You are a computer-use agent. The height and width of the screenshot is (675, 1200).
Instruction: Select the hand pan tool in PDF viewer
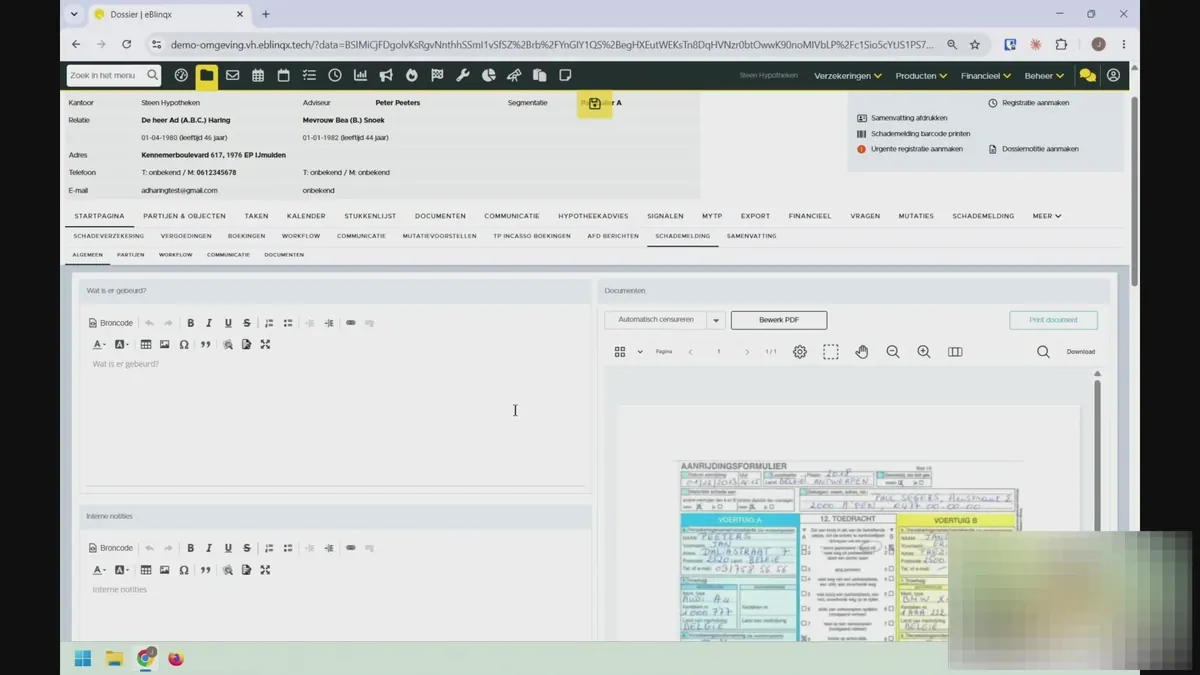point(862,352)
